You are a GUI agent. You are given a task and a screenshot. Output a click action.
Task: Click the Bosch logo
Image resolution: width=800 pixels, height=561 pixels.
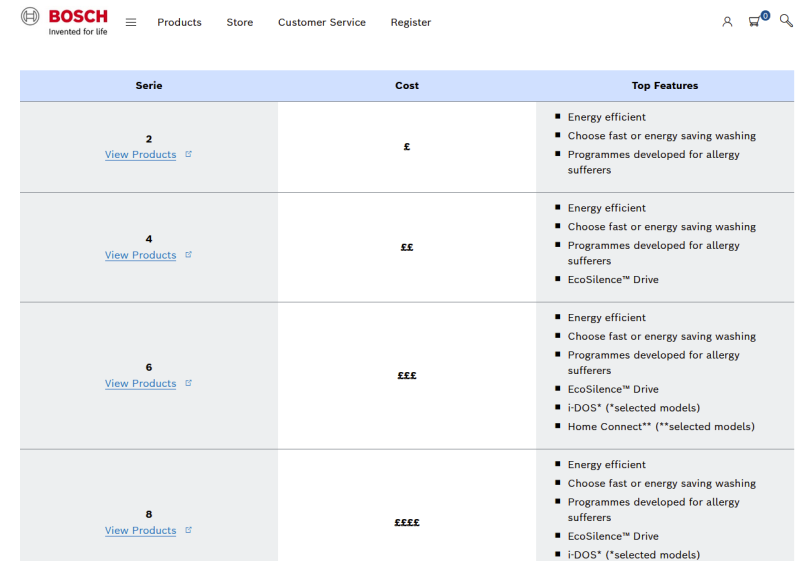[64, 21]
